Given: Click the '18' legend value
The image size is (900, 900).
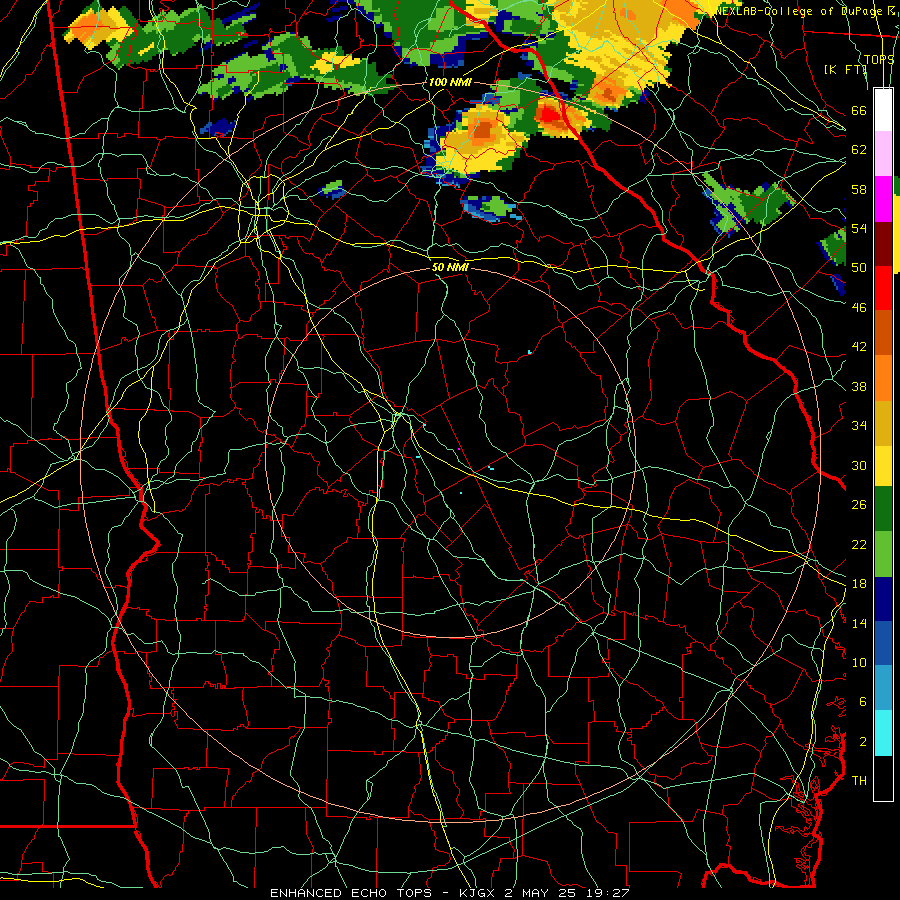Looking at the screenshot, I should coord(859,584).
